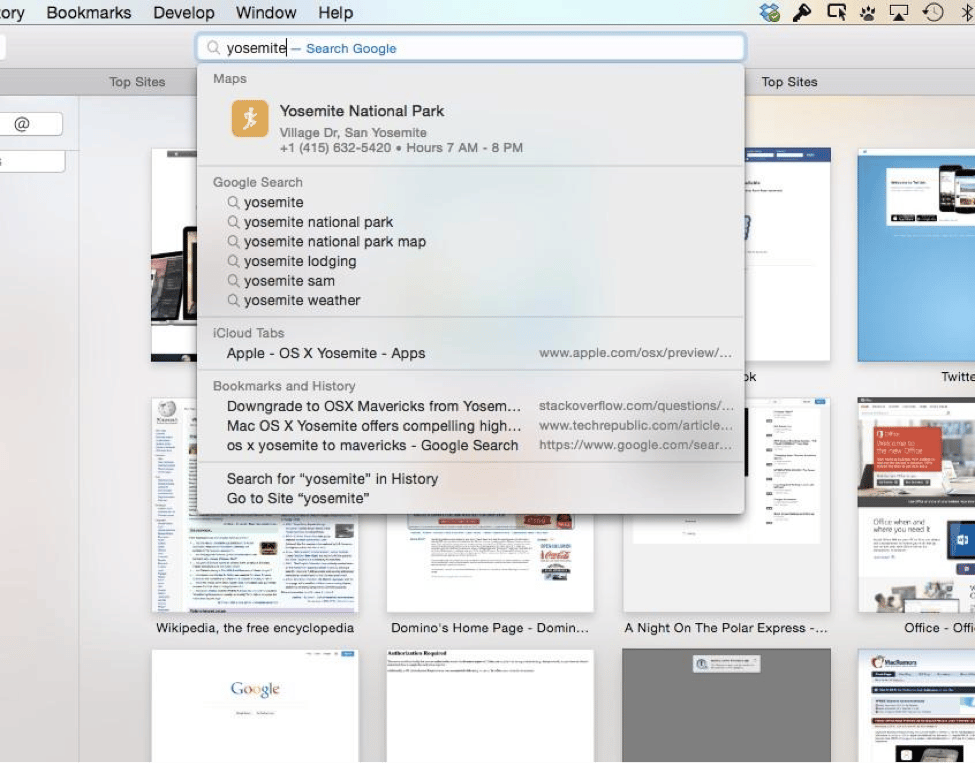Click www.apple.com/osx/preview URL text
Screen dimensions: 975x763
(635, 353)
